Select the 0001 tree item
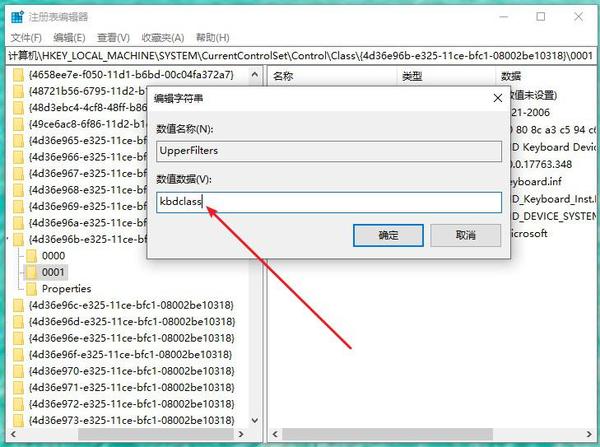This screenshot has height=447, width=600. [x=54, y=272]
